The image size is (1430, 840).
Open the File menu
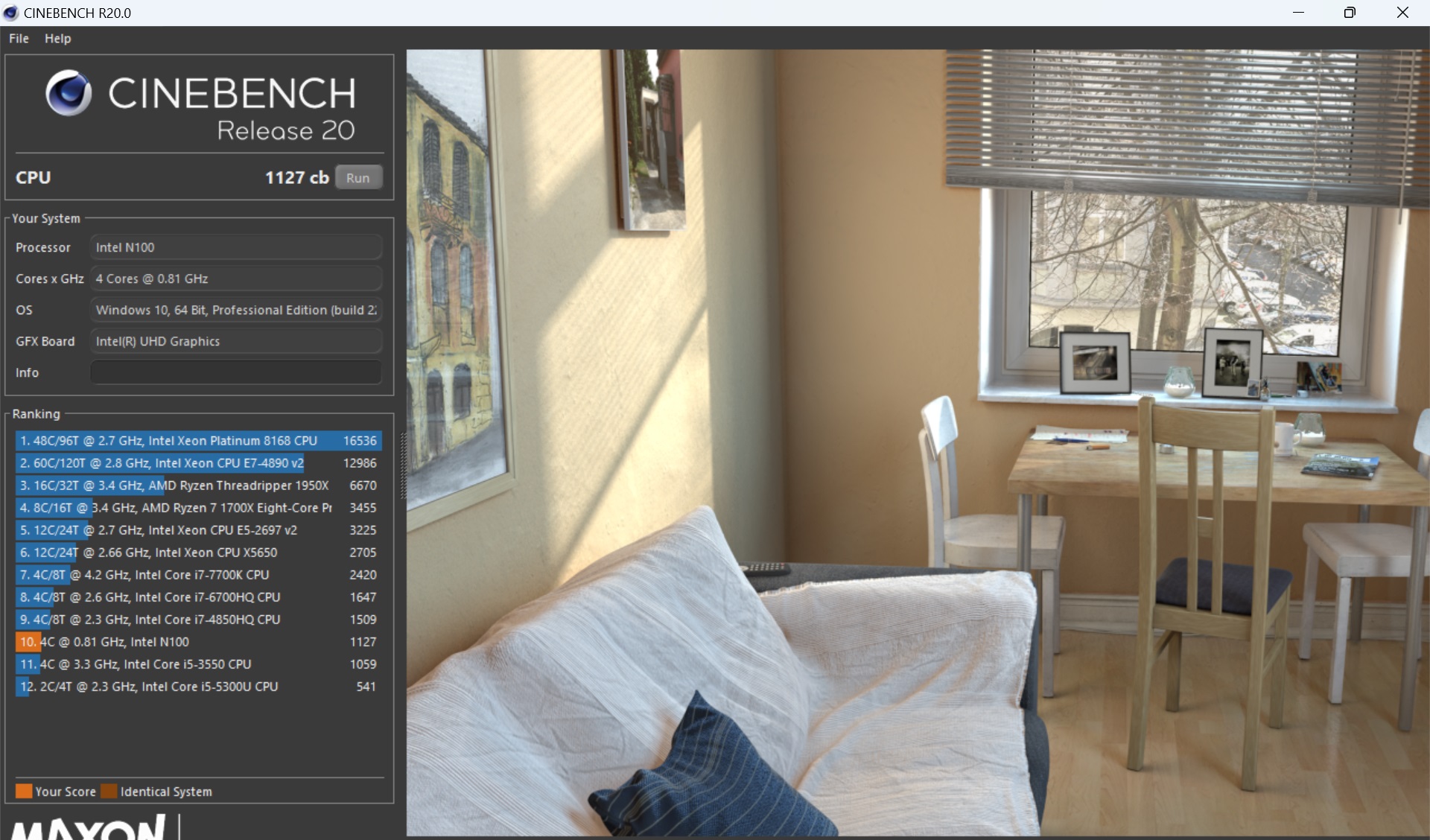(19, 38)
